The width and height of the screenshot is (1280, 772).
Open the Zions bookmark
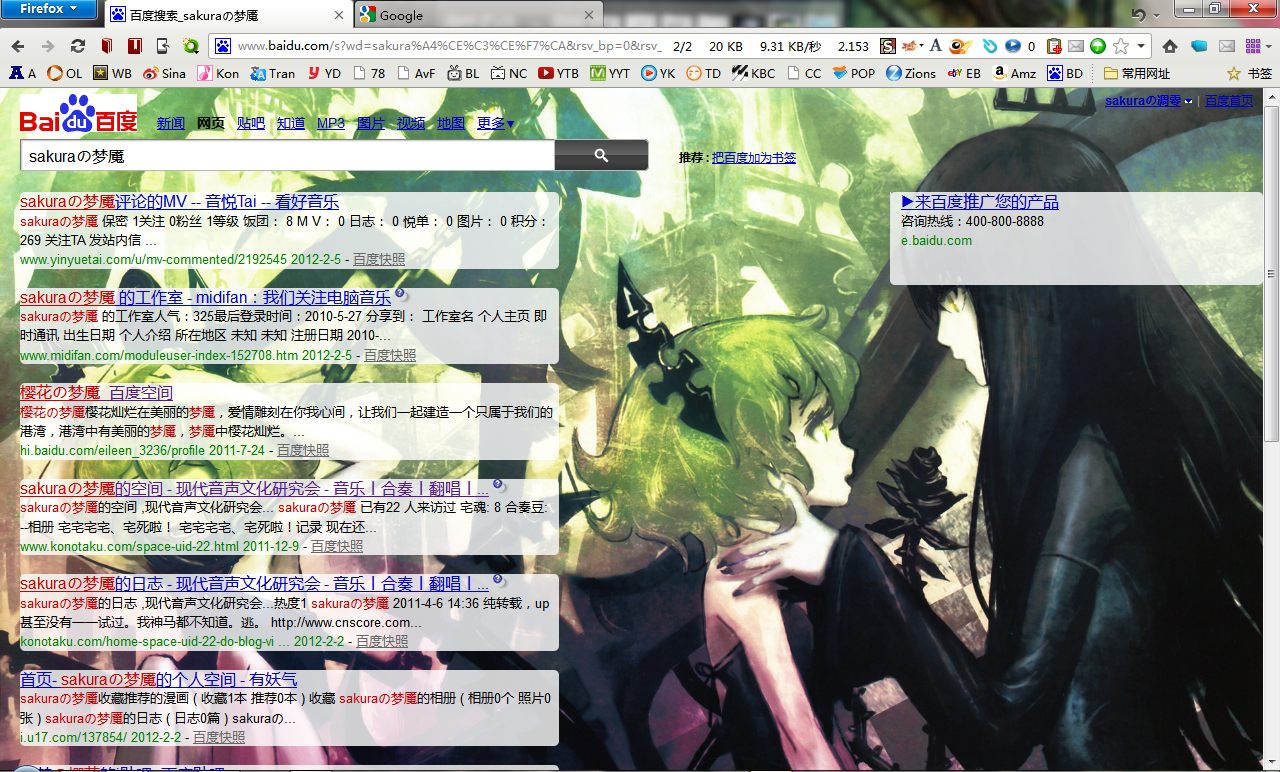(911, 73)
